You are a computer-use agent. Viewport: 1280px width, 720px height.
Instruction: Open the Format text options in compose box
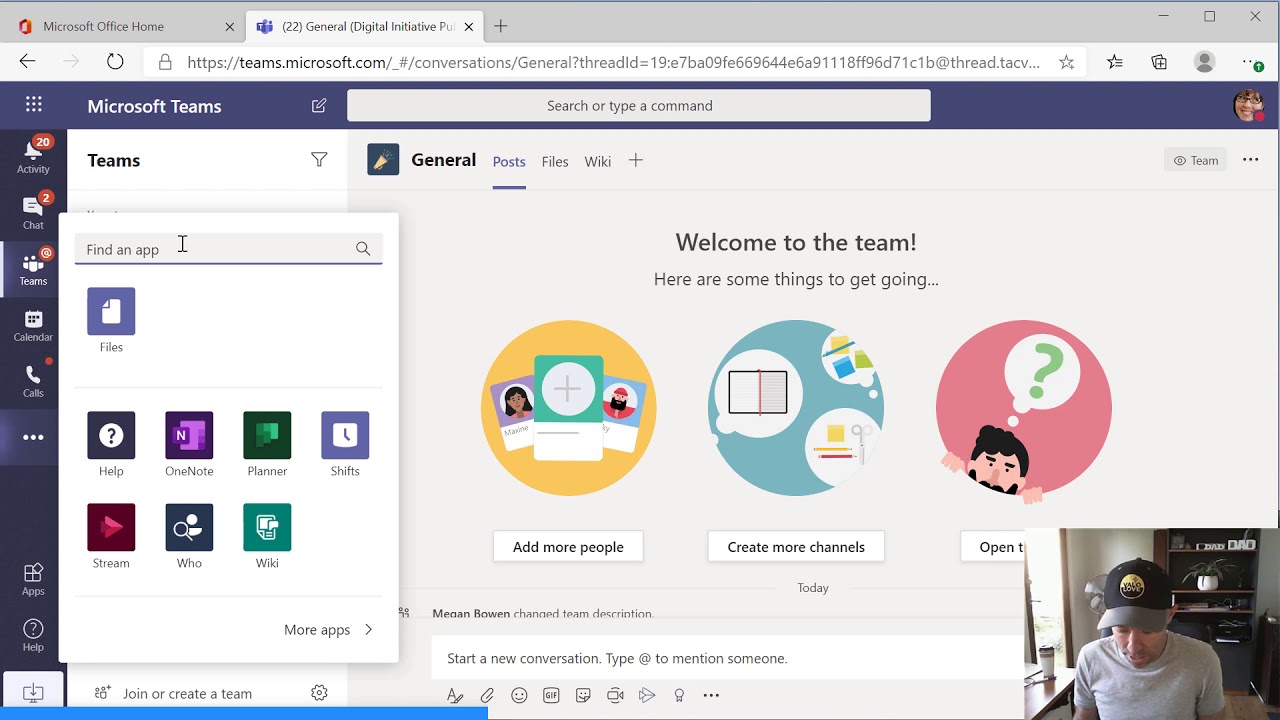[455, 695]
